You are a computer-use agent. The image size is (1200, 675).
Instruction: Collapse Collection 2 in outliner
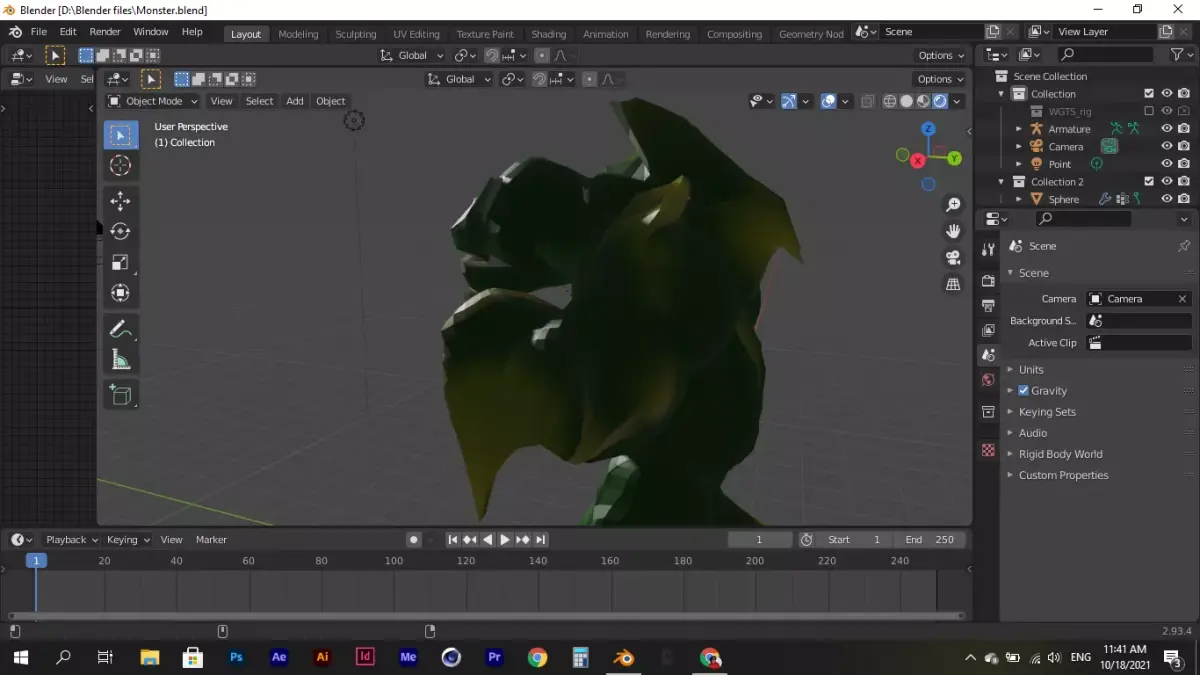click(x=1001, y=182)
